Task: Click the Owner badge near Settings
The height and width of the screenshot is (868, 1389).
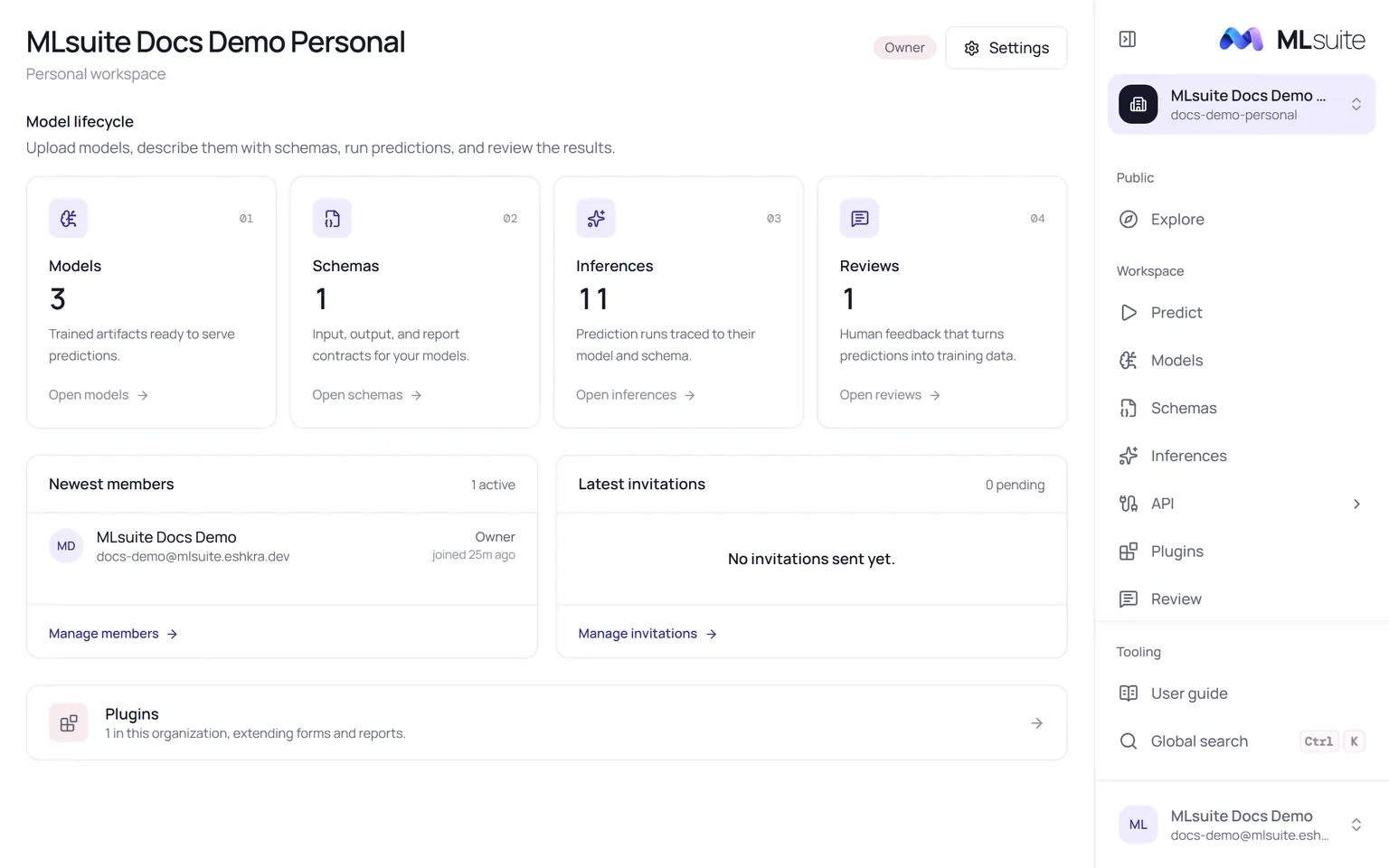Action: (904, 48)
